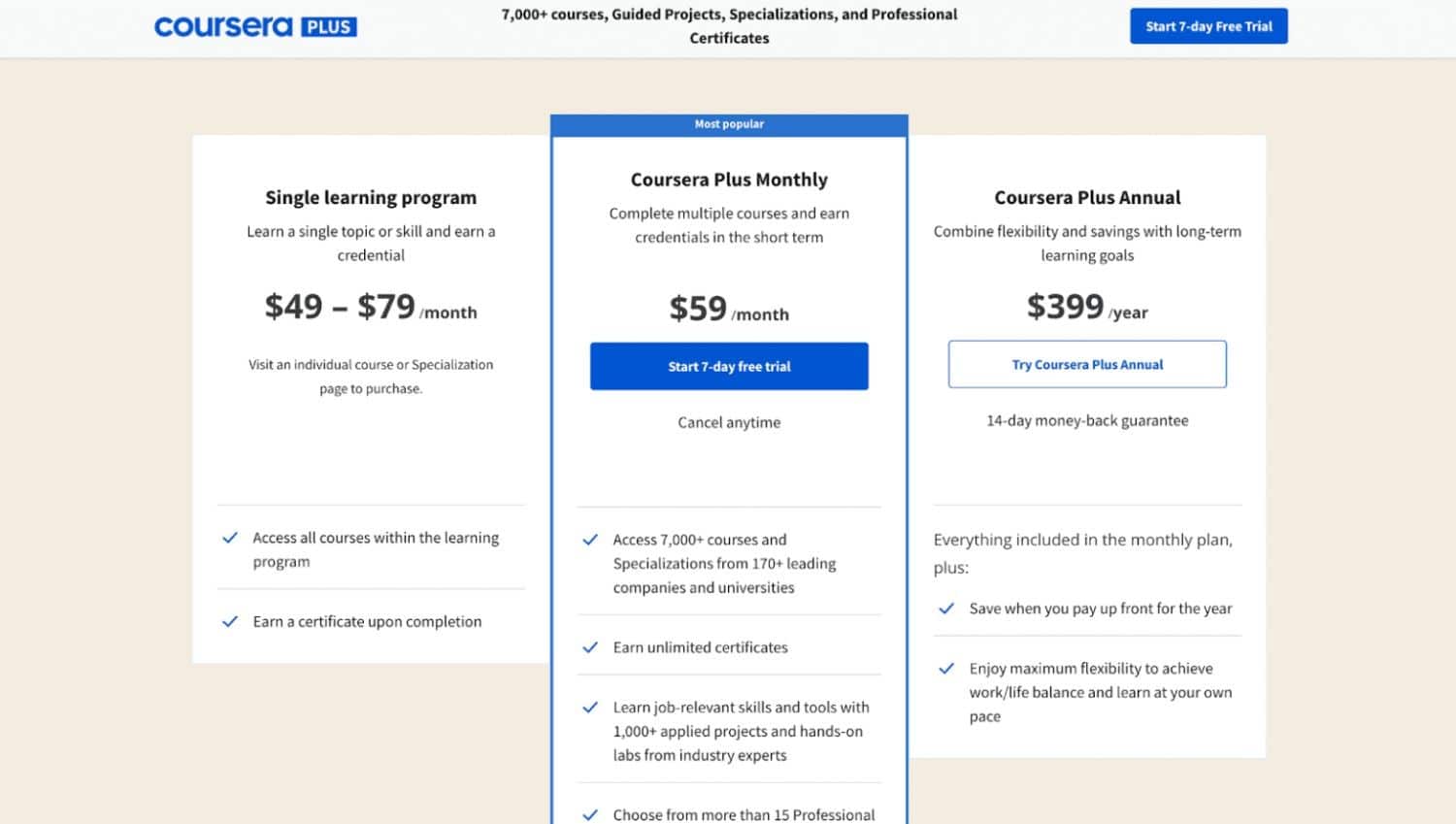Click the checkmark beside 'Learn job-relevant skills and tools'
Screen dimensions: 1456x824
coord(589,707)
